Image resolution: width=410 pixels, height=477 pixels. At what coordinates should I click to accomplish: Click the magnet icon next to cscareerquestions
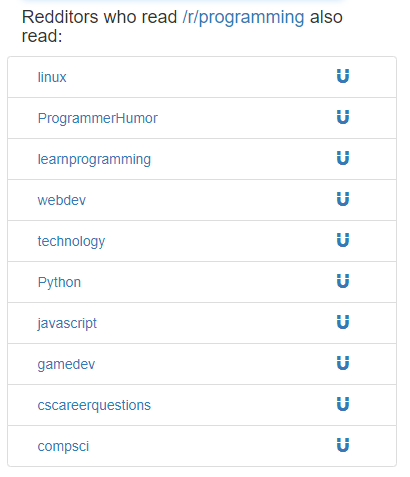click(x=343, y=404)
